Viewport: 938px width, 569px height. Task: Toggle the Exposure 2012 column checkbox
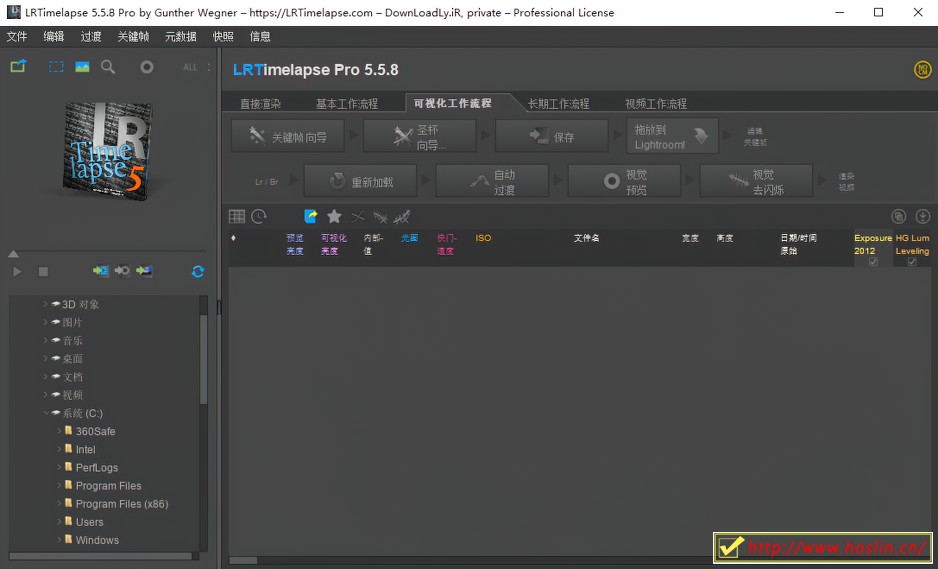coord(873,261)
